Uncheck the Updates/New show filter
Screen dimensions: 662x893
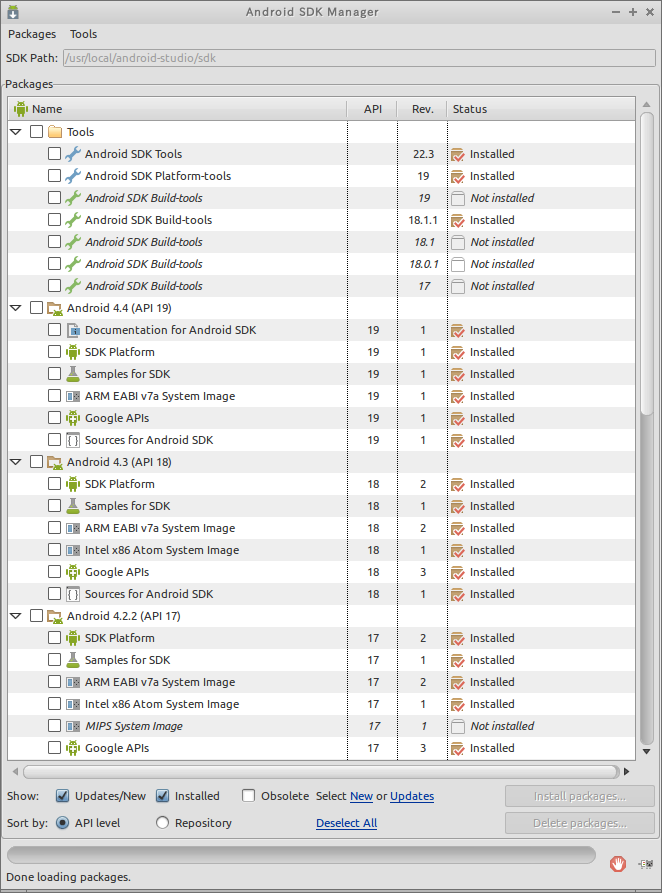pos(62,796)
